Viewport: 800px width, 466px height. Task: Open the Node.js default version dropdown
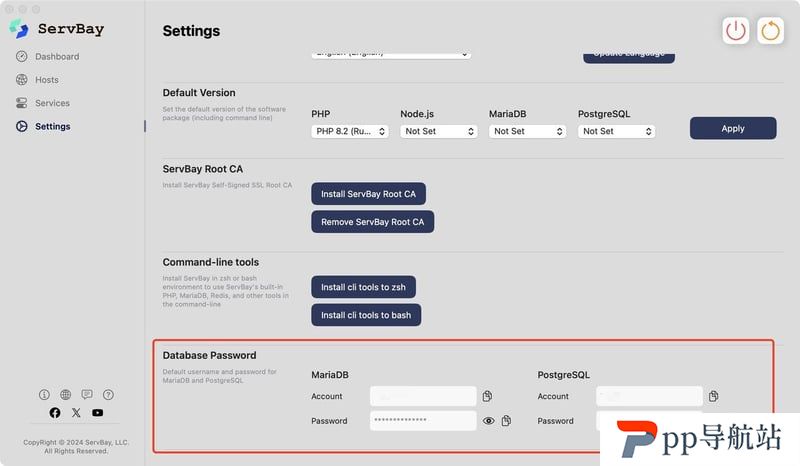(x=439, y=131)
